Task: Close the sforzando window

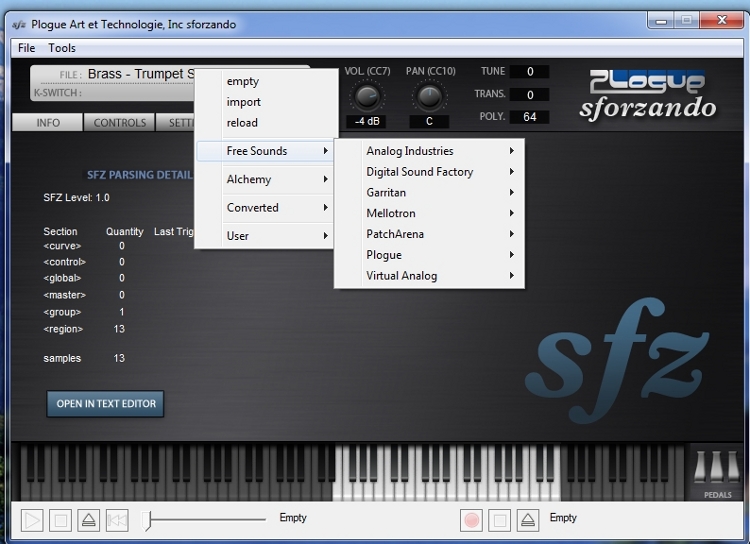Action: (x=722, y=20)
